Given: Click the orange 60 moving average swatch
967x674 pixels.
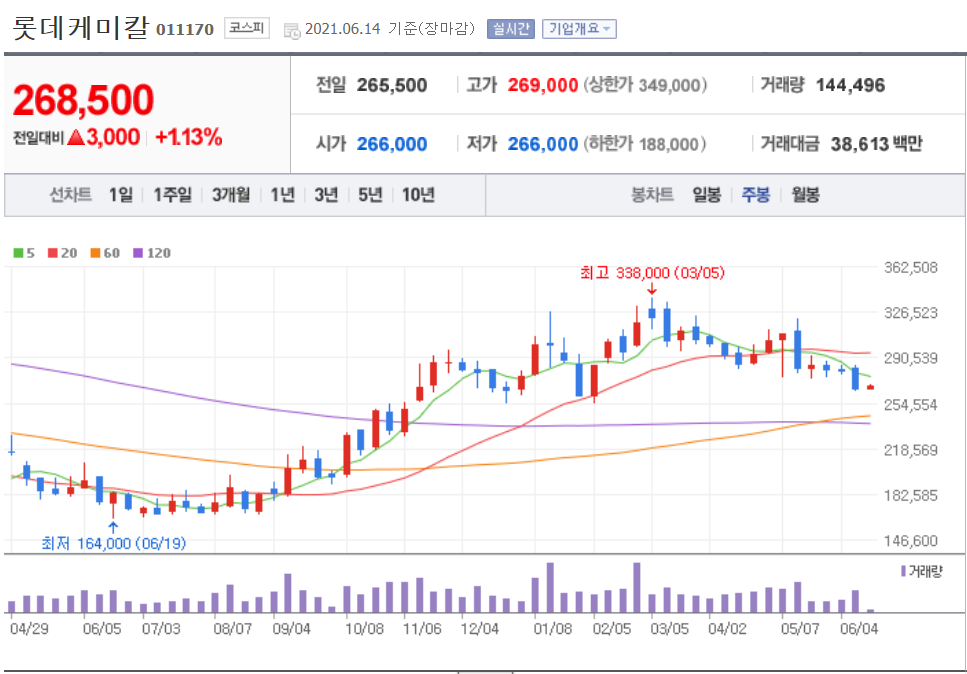Looking at the screenshot, I should 95,253.
